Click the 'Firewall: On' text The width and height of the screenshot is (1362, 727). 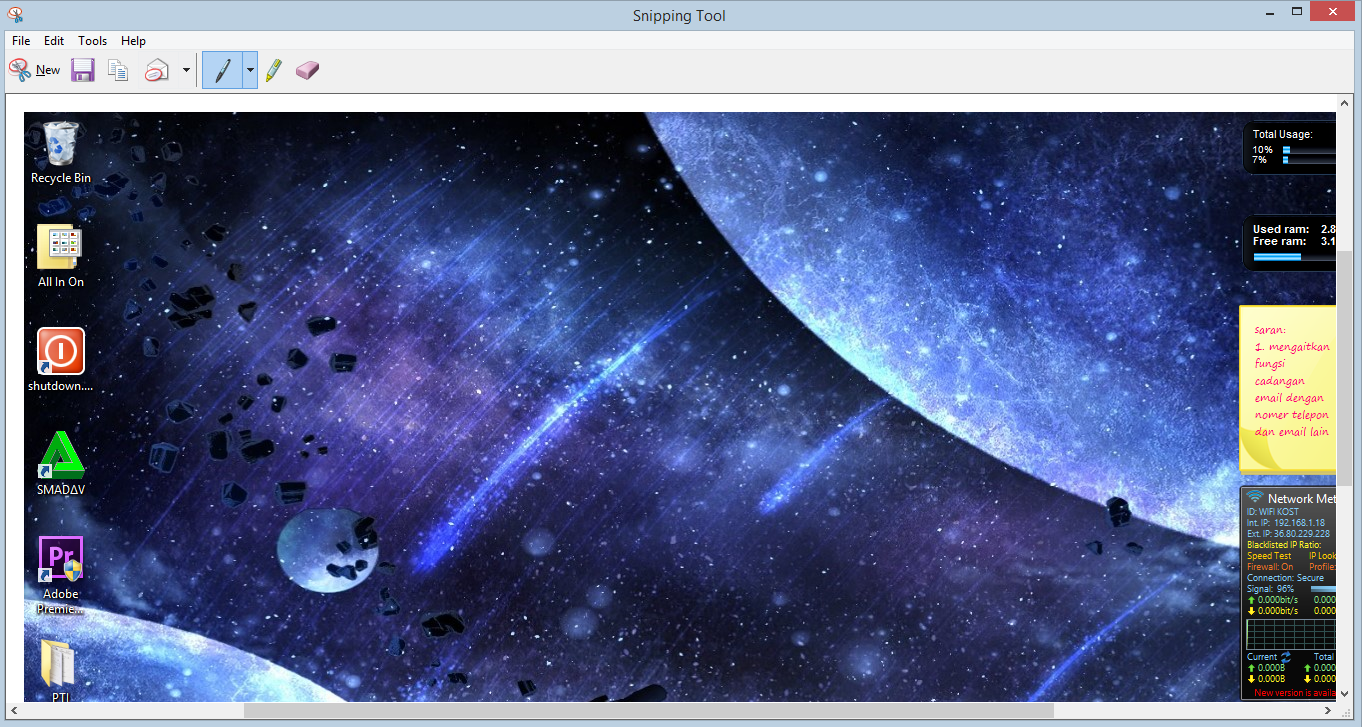tap(1270, 567)
